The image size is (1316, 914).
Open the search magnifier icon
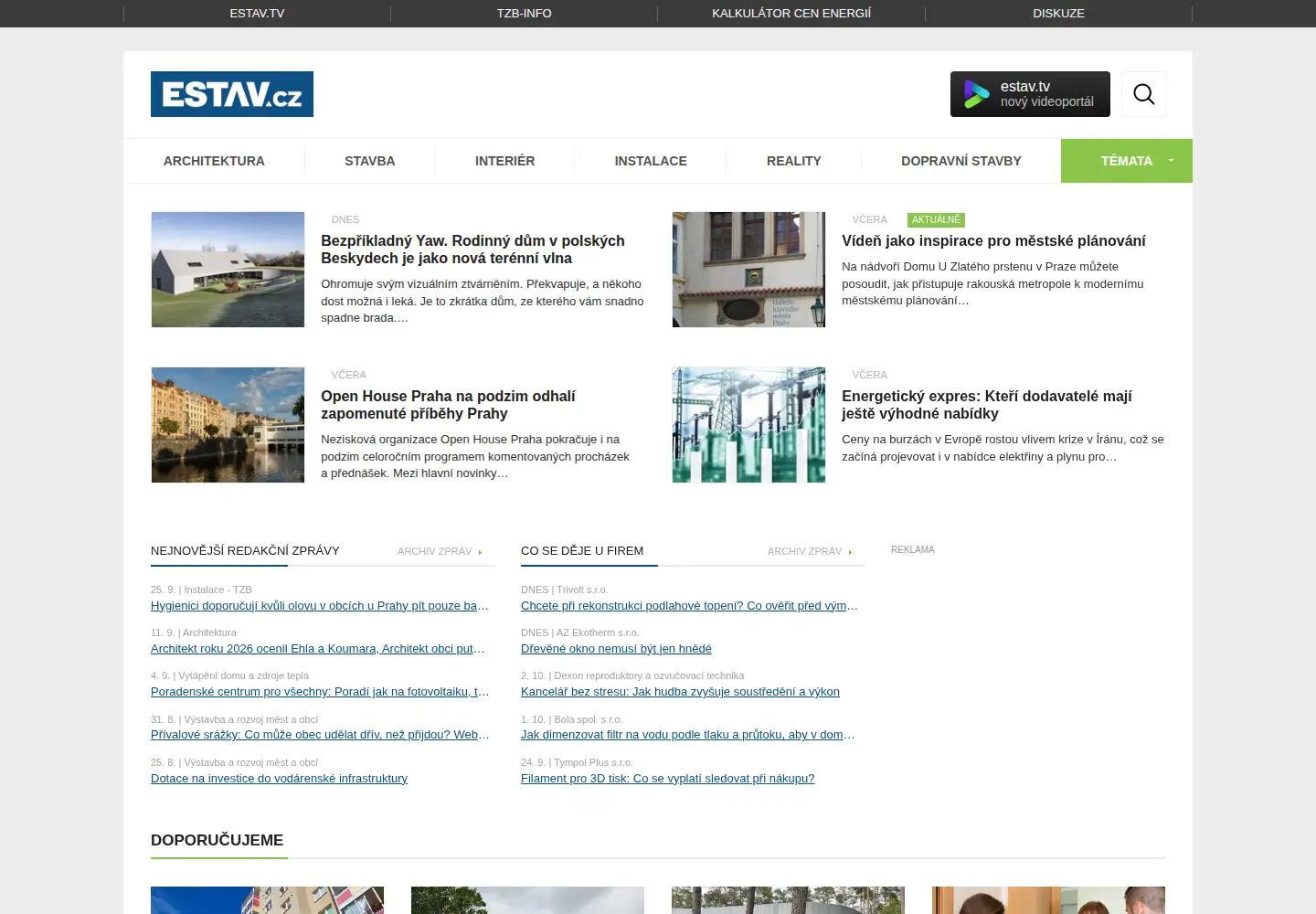pos(1144,94)
